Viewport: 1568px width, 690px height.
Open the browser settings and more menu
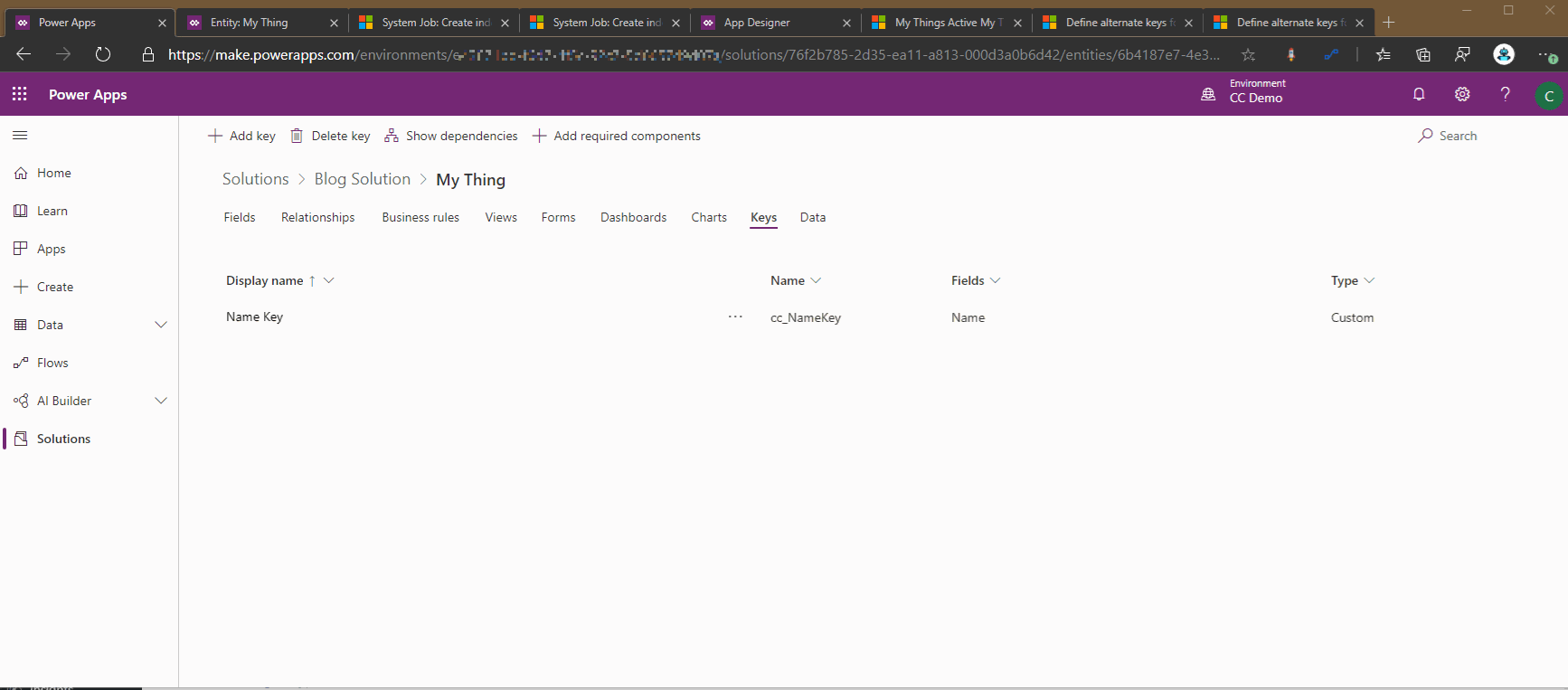[x=1546, y=55]
